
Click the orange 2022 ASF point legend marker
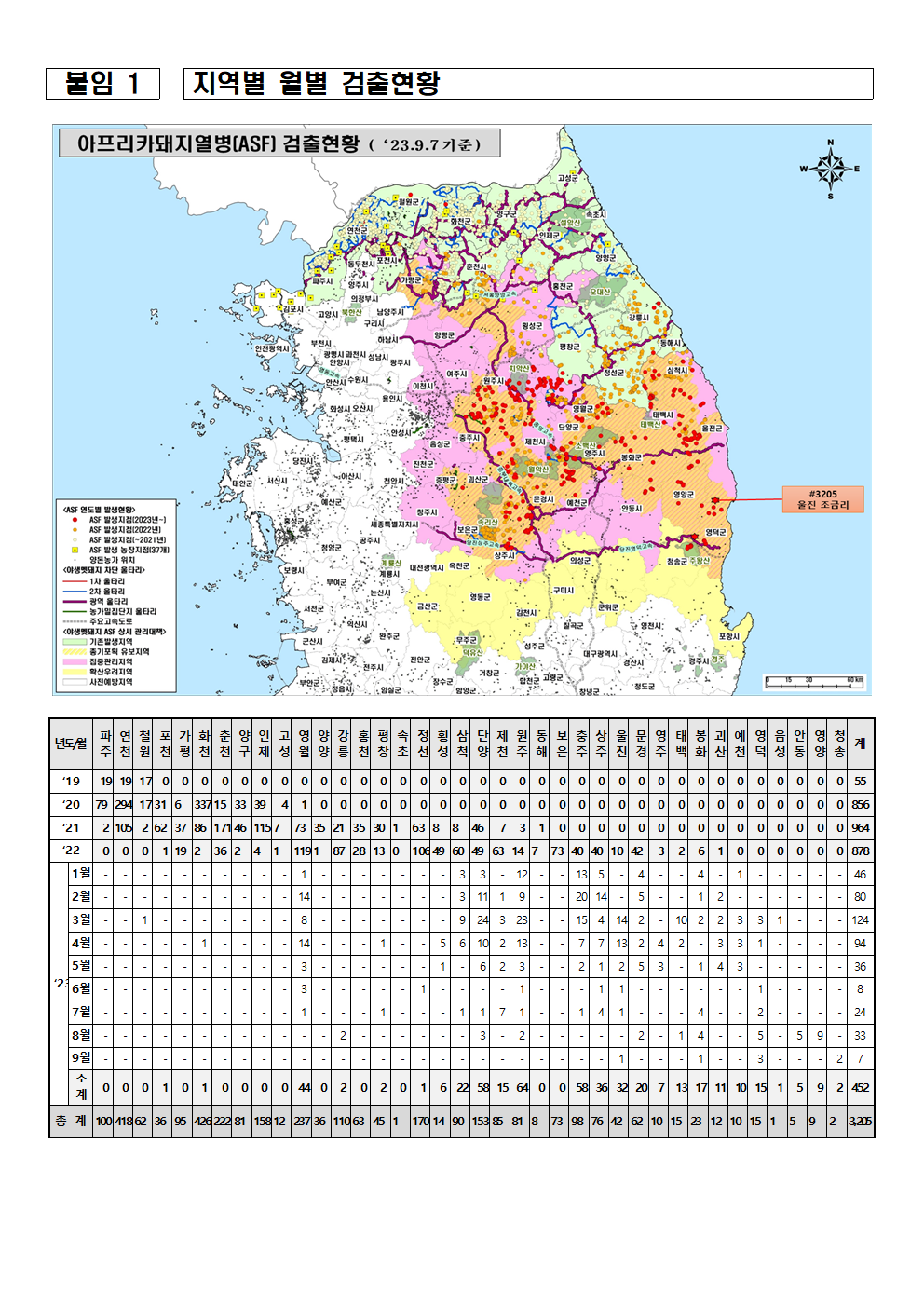tap(75, 530)
